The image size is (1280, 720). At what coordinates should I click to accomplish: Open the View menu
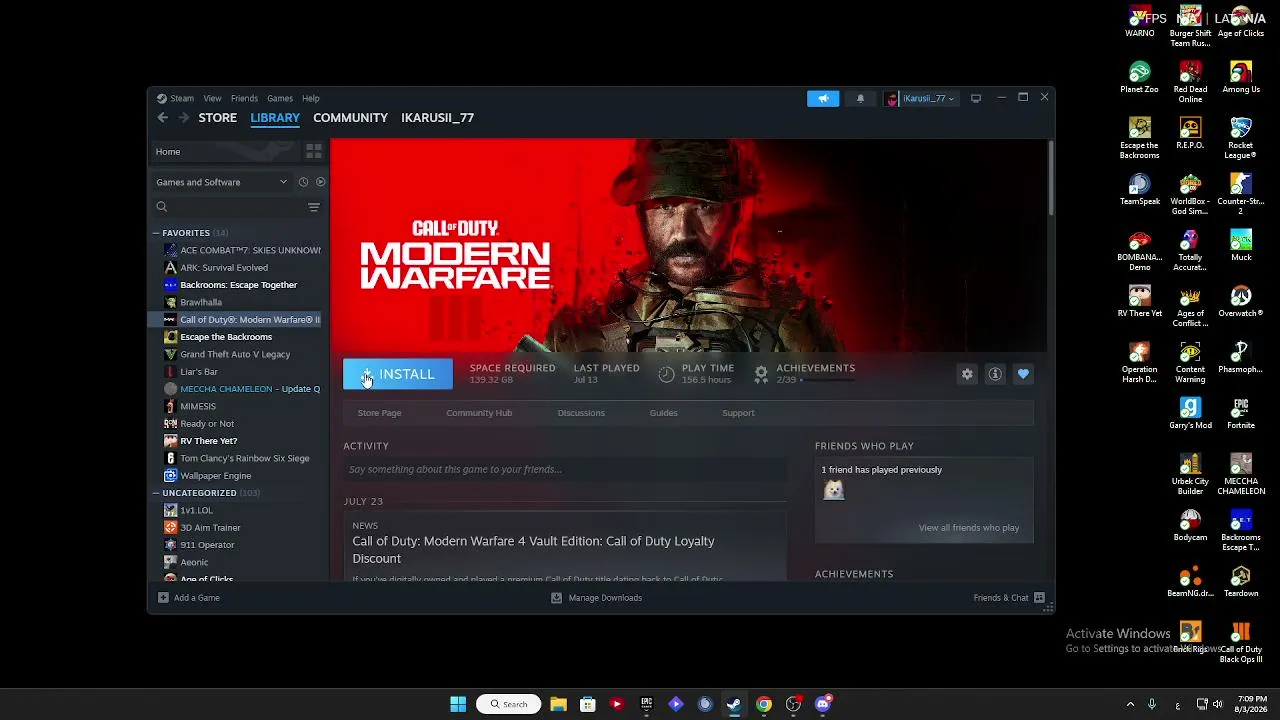click(x=212, y=99)
